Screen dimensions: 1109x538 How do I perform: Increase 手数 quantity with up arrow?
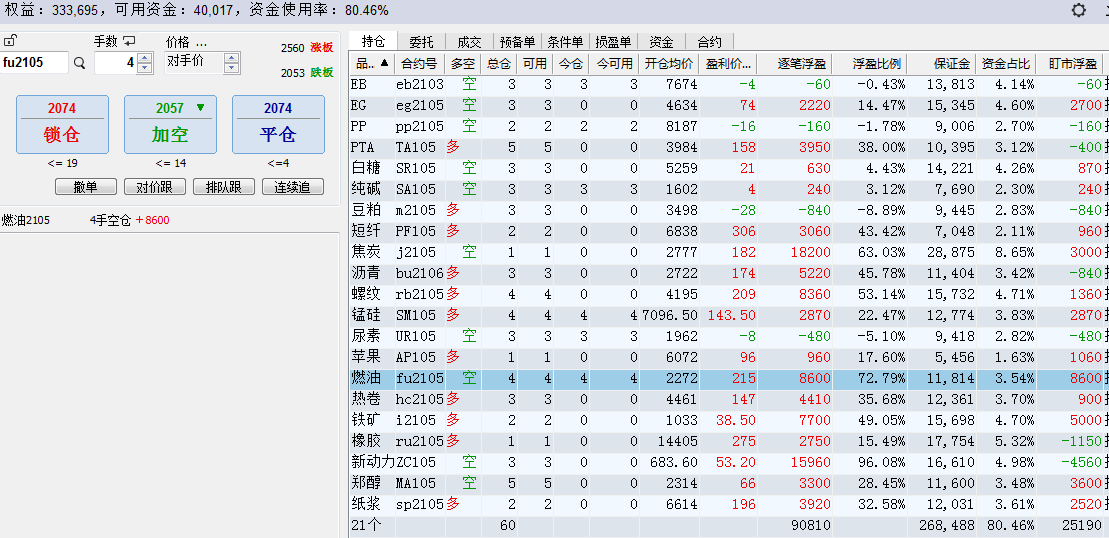144,58
